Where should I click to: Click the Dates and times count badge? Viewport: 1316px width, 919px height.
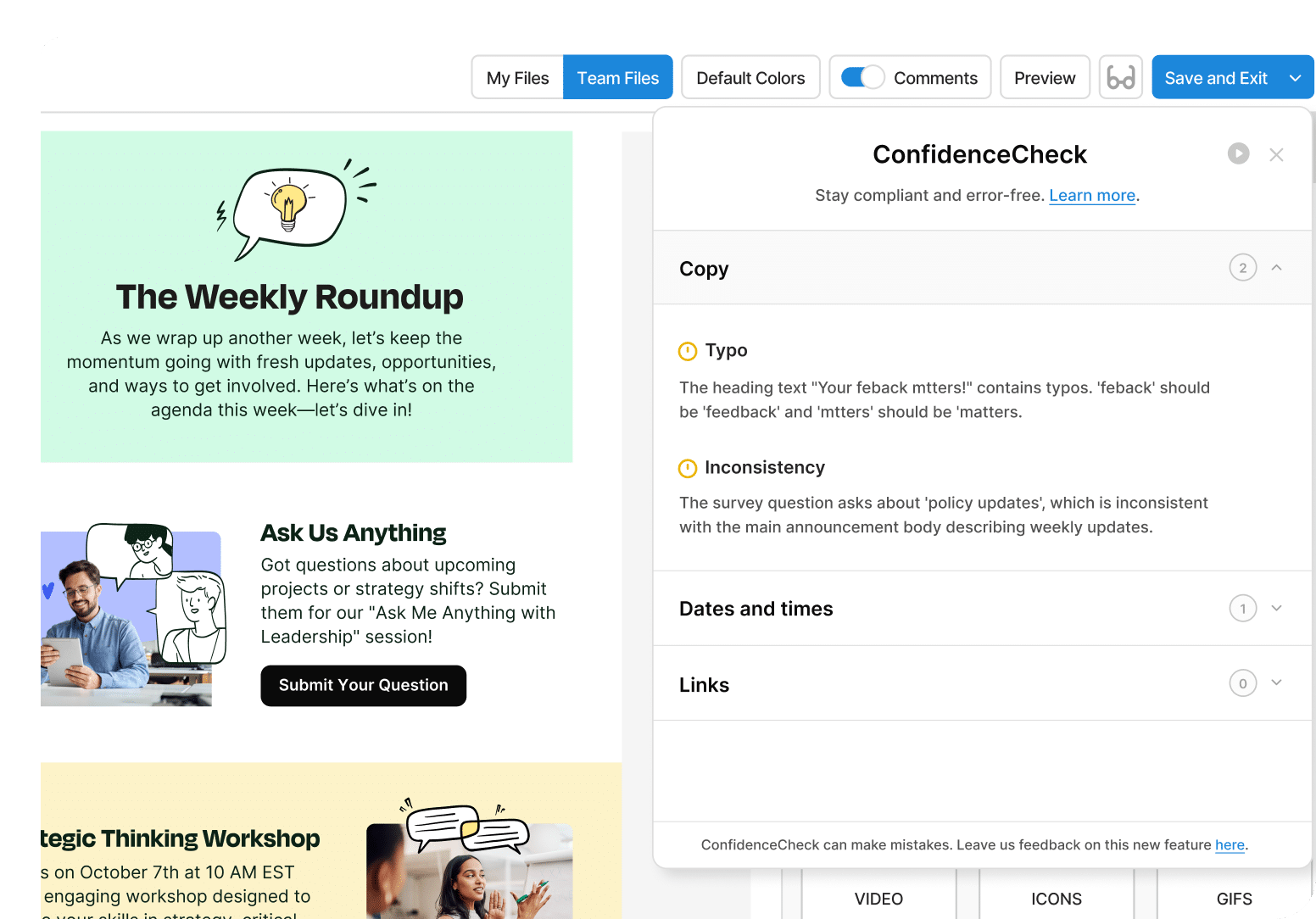coord(1242,609)
